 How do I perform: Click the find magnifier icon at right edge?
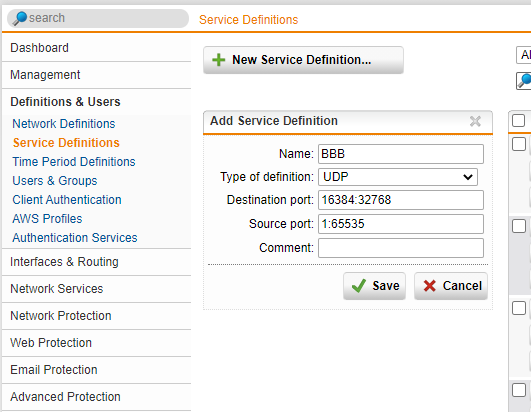[524, 81]
